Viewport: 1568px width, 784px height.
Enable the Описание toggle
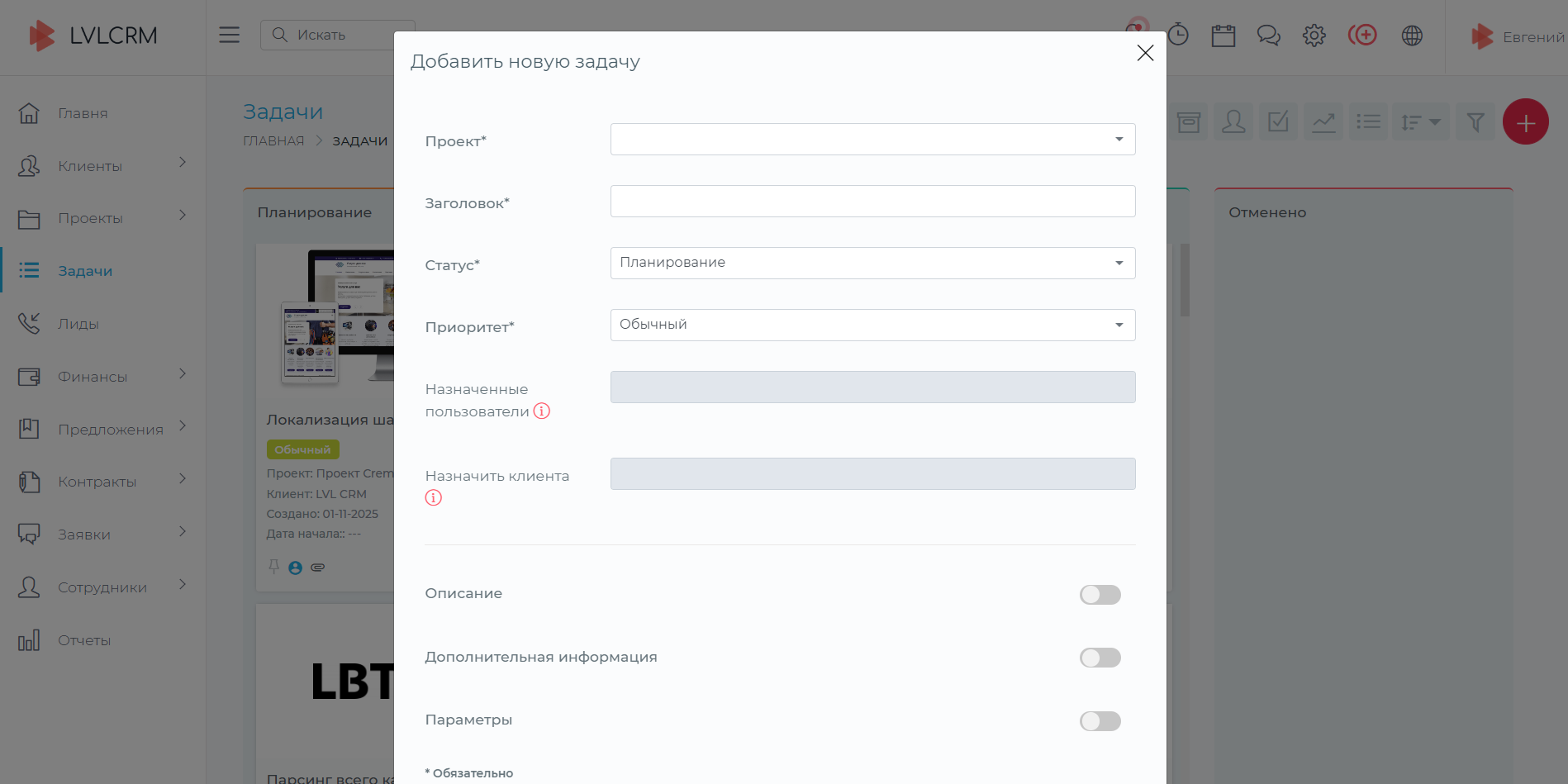pos(1100,595)
